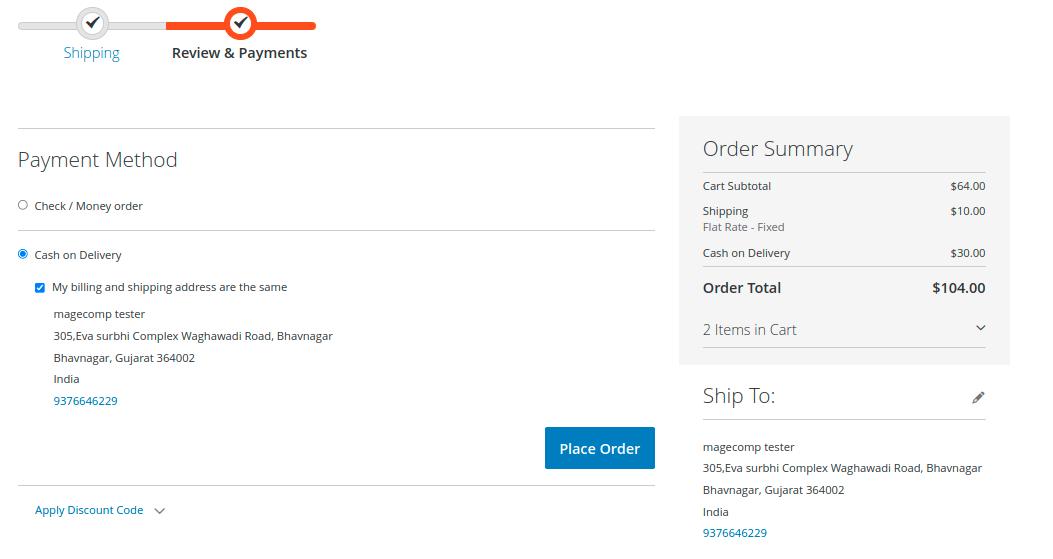The width and height of the screenshot is (1053, 559).
Task: Click the "My billing and shipping address" label text
Action: click(170, 287)
